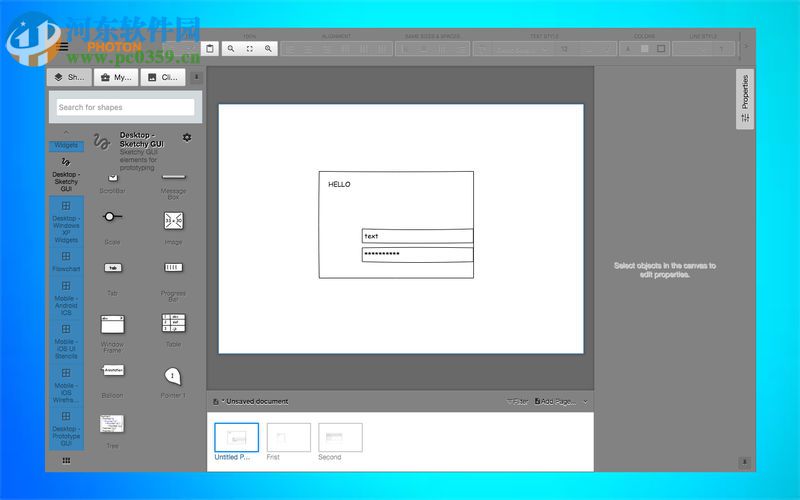Select the 'text' input box on canvas
The height and width of the screenshot is (500, 800).
[417, 236]
